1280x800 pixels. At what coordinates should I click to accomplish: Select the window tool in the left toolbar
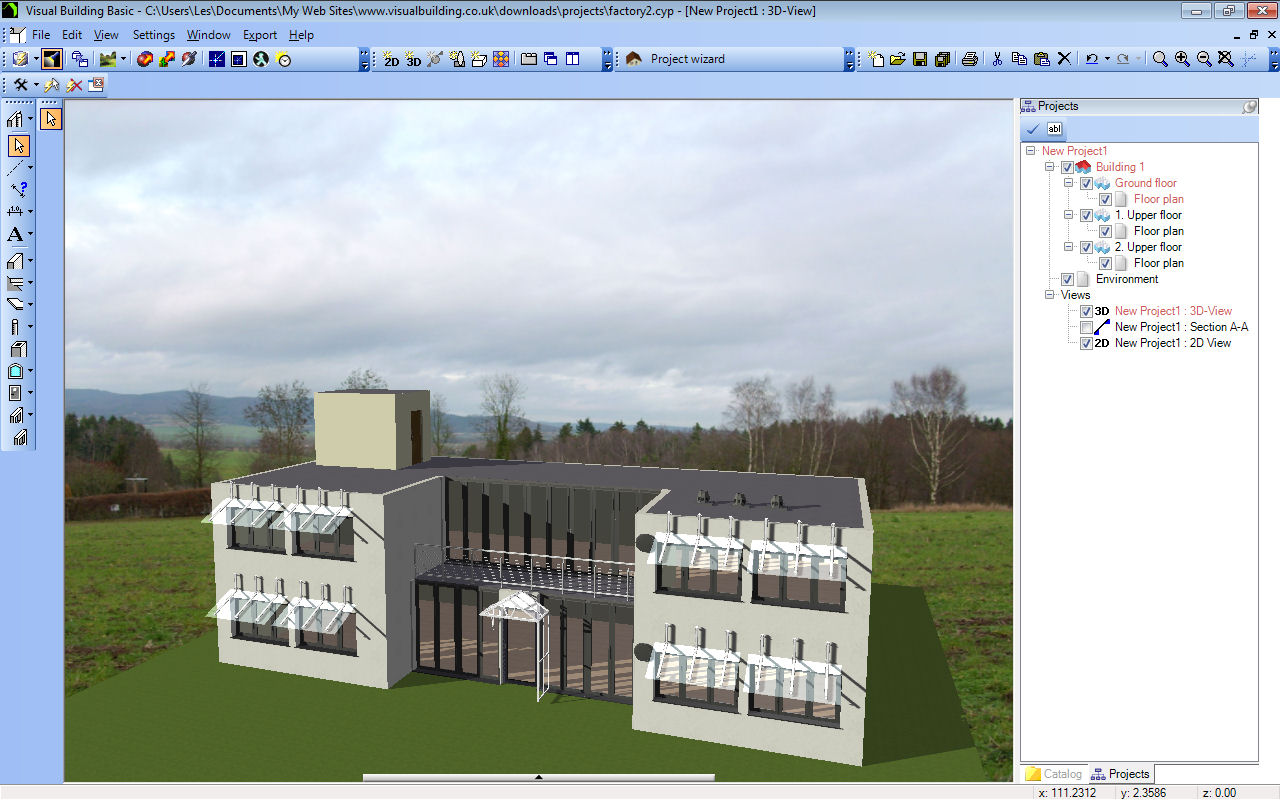point(15,371)
